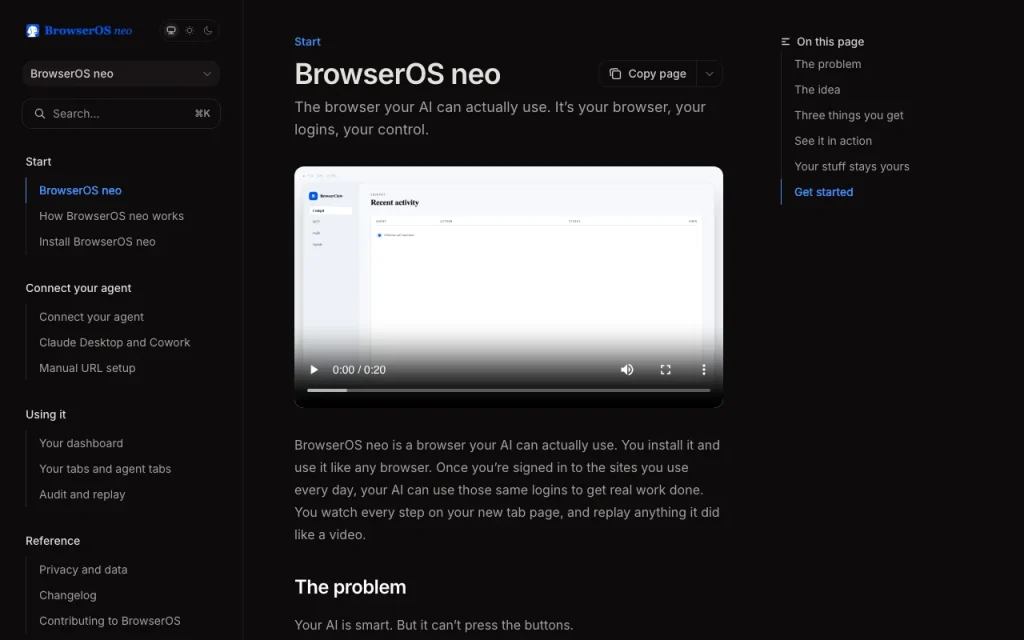The width and height of the screenshot is (1024, 640).
Task: Open video more options menu
Action: (703, 370)
